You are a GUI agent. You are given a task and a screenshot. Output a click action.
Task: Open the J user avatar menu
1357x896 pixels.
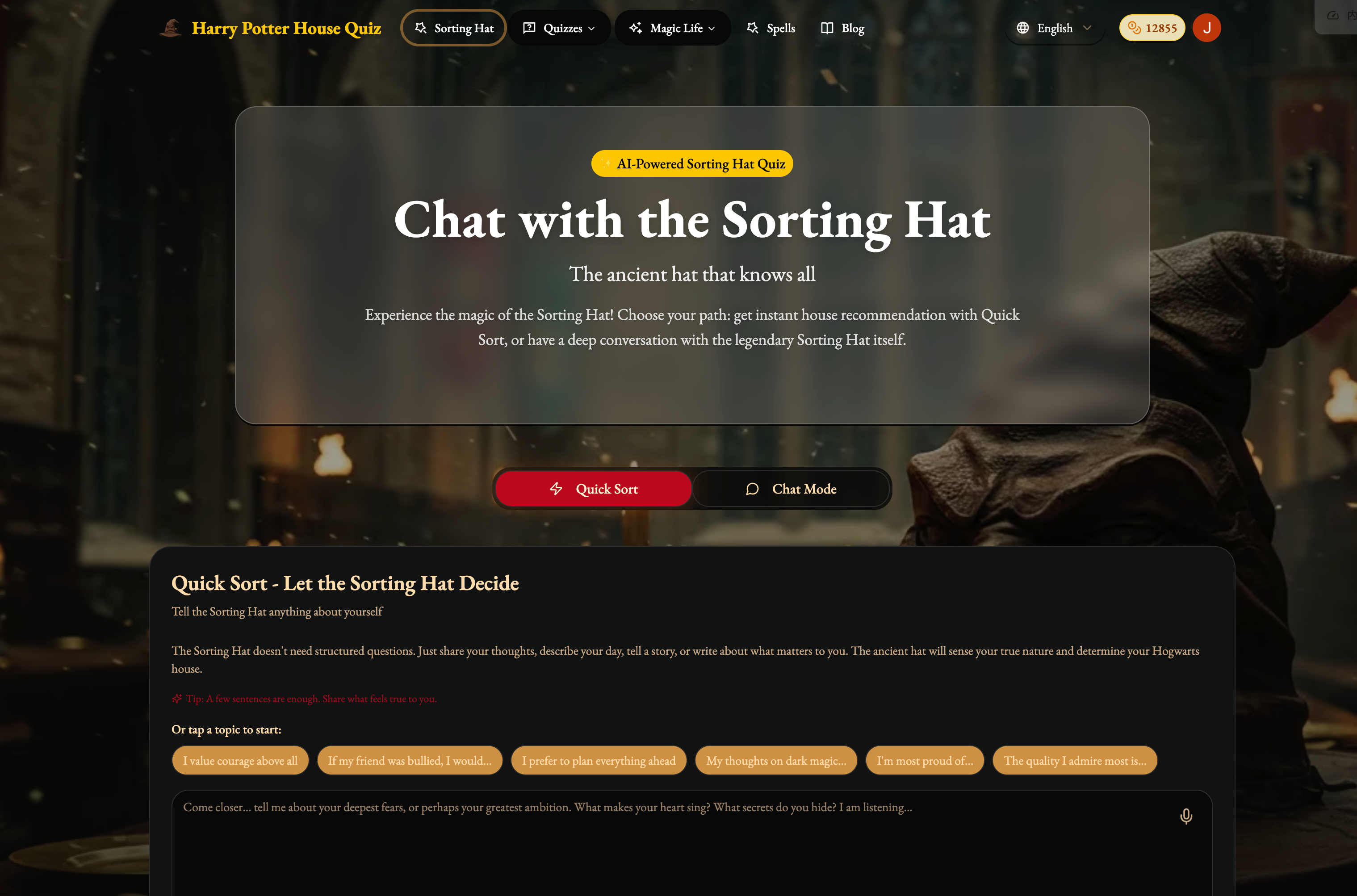tap(1207, 28)
